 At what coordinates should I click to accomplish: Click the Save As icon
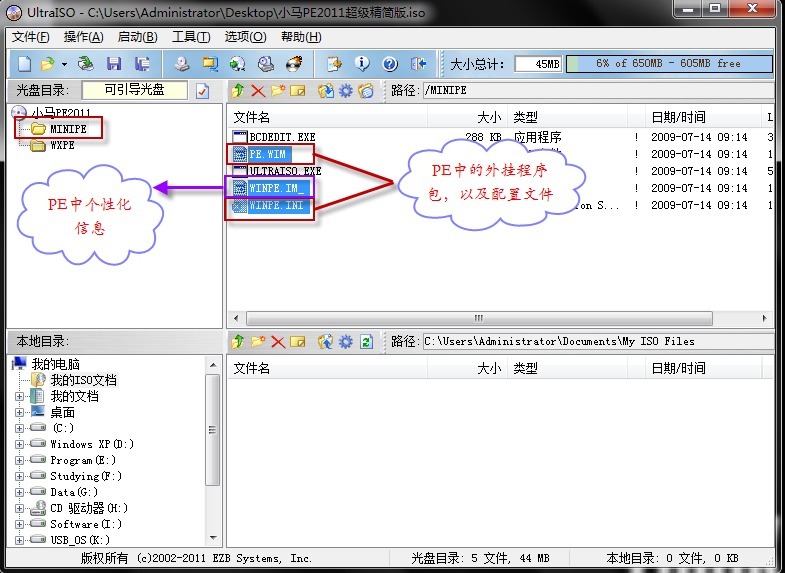(142, 64)
